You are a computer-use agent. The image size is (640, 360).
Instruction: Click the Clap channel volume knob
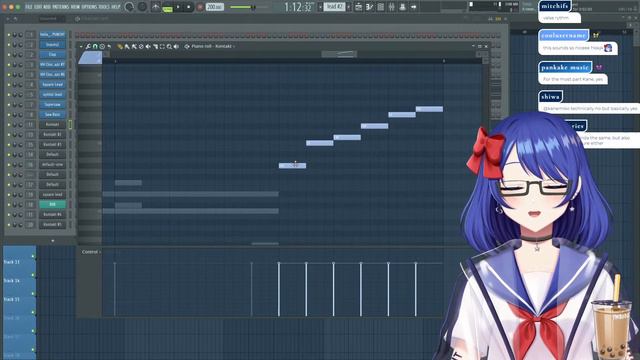pos(20,55)
